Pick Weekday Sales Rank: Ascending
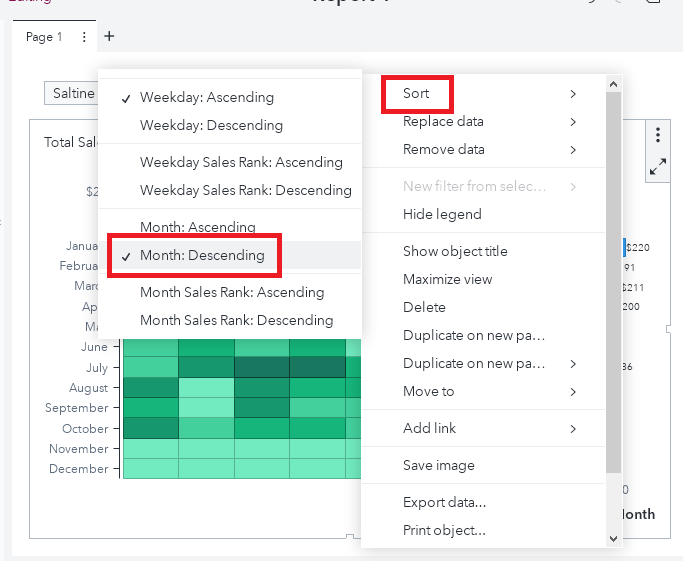Screen dimensions: 683x561 pyautogui.click(x=241, y=162)
